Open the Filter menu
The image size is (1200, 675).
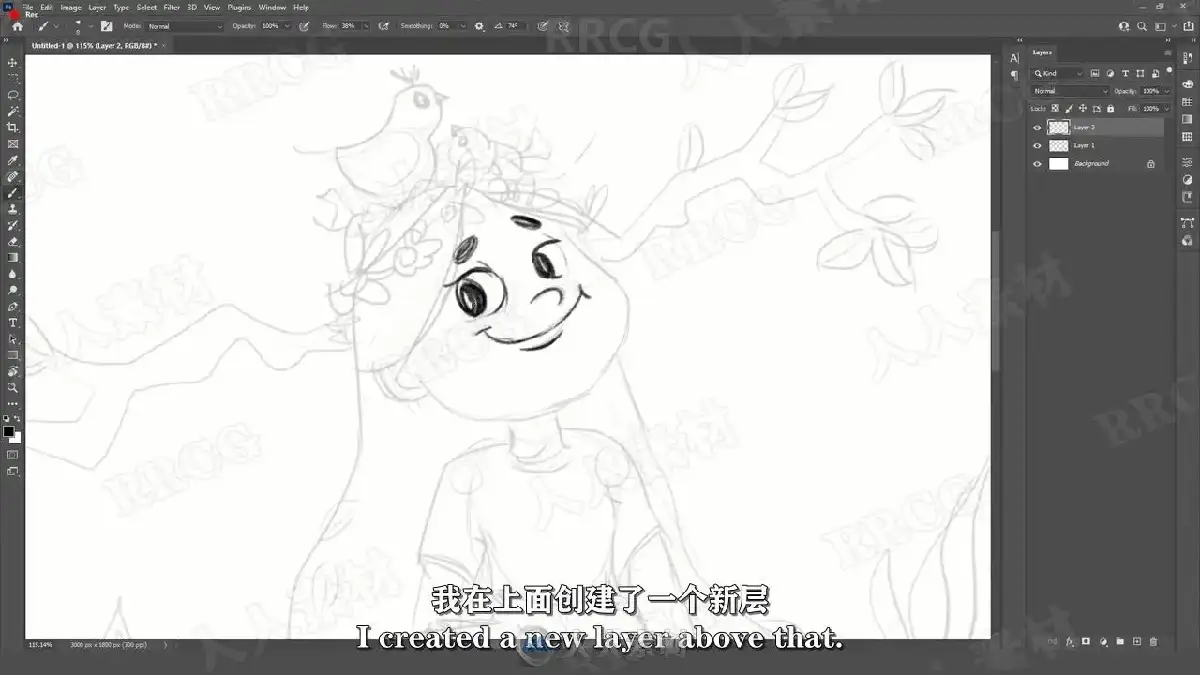point(172,7)
